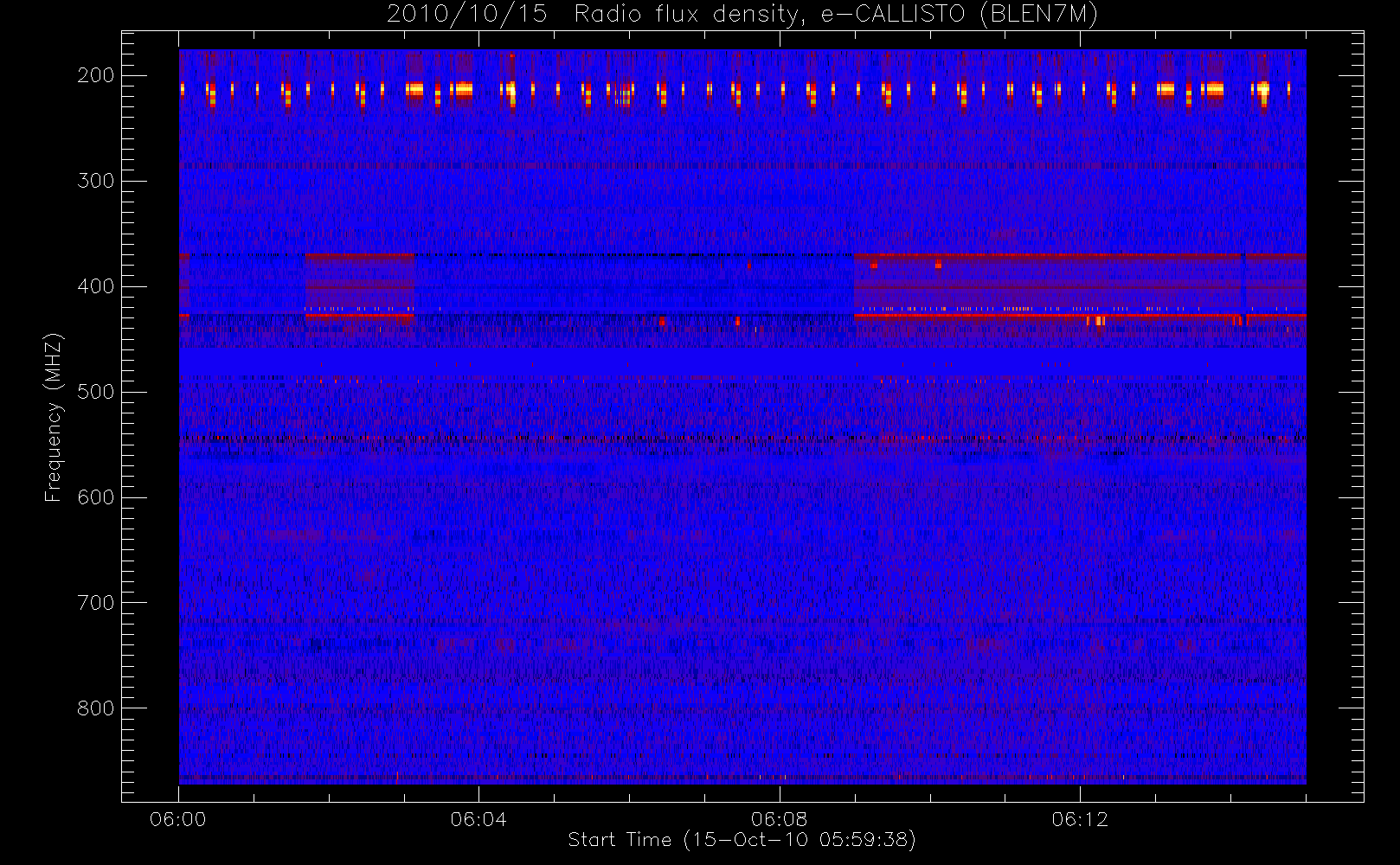Select the 400 frequency tick label
The image size is (1400, 865).
coord(95,286)
